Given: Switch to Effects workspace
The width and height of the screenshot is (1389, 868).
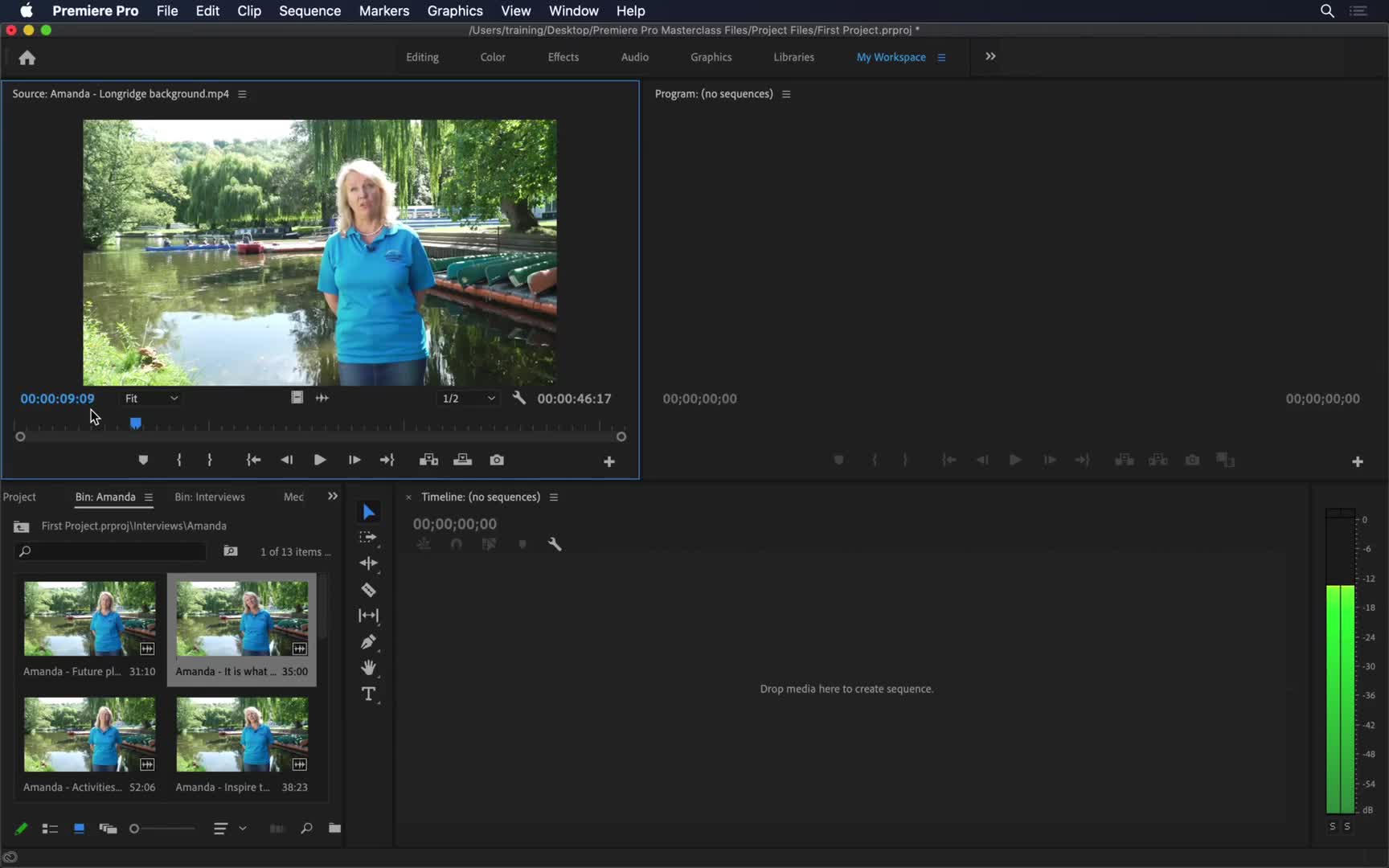Looking at the screenshot, I should point(563,57).
